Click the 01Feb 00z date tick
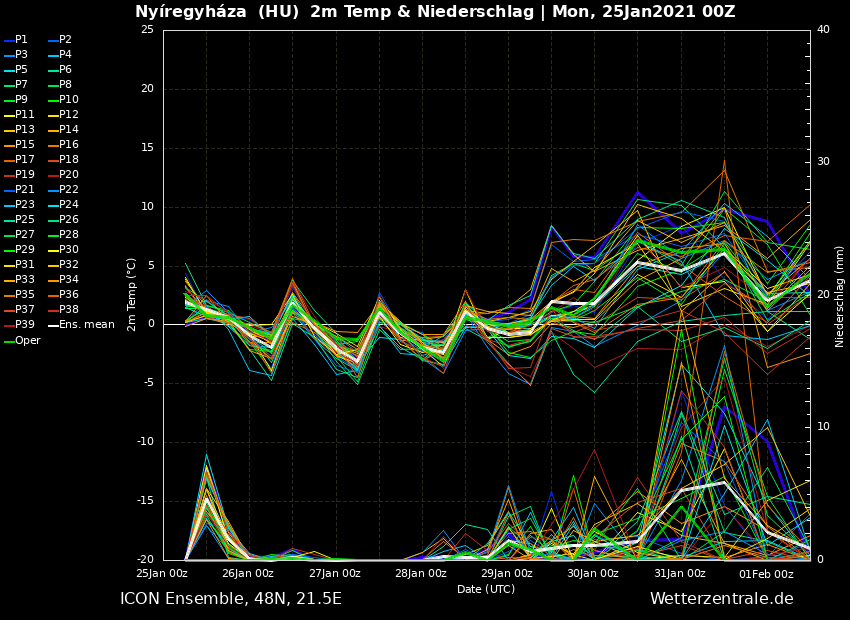 [766, 574]
